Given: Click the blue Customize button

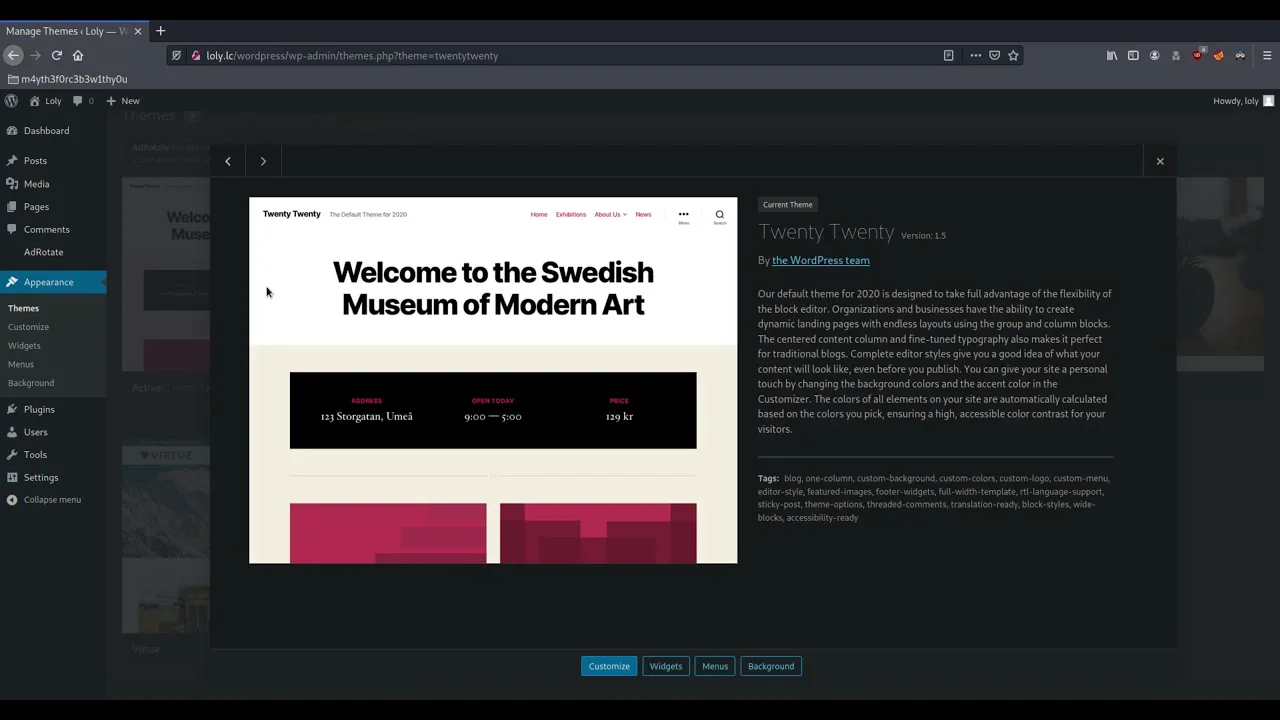Looking at the screenshot, I should 609,666.
